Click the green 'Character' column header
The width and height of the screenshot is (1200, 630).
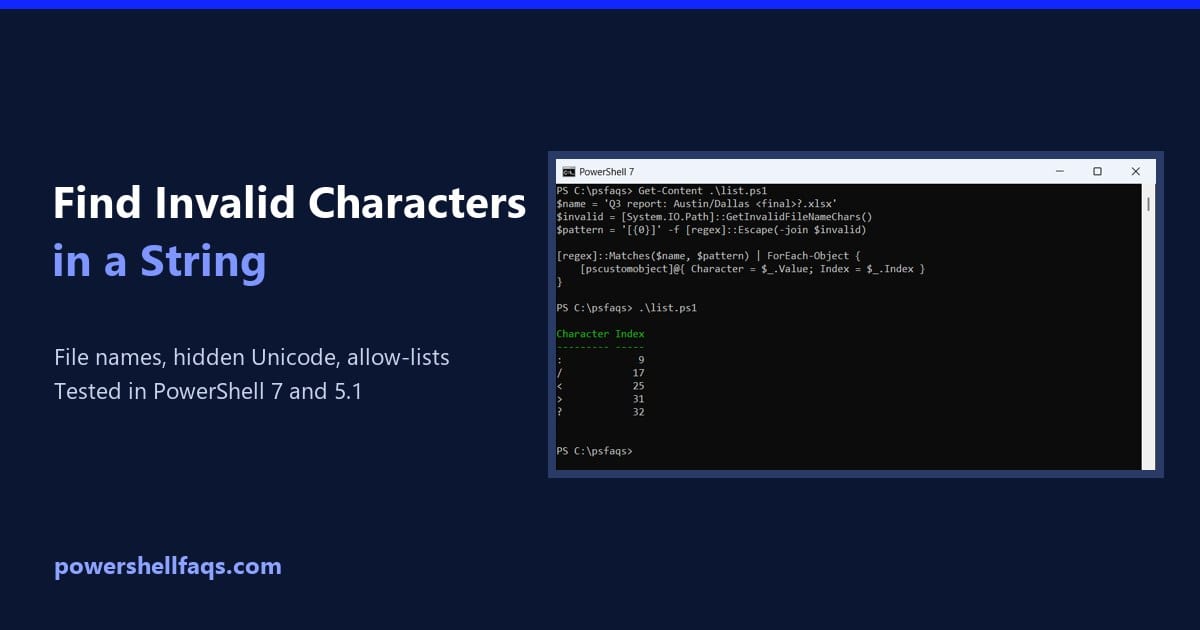click(582, 334)
